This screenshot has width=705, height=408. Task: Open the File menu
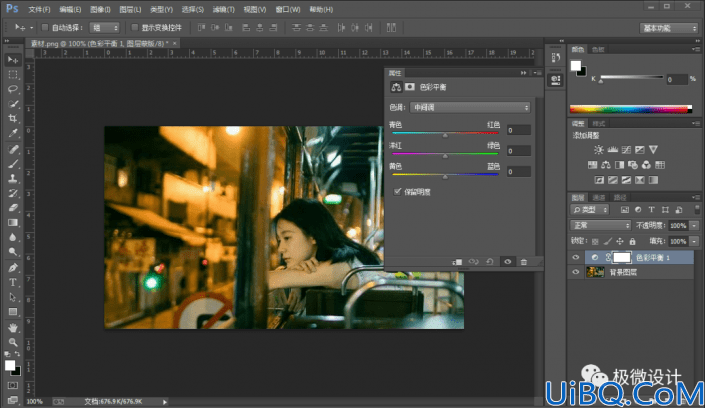point(40,9)
